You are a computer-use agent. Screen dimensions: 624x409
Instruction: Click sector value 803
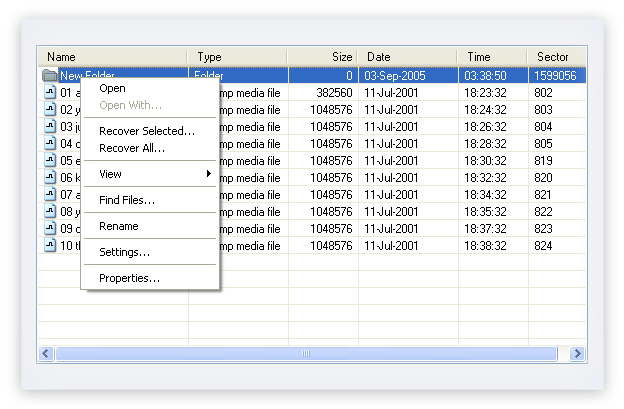(x=543, y=110)
